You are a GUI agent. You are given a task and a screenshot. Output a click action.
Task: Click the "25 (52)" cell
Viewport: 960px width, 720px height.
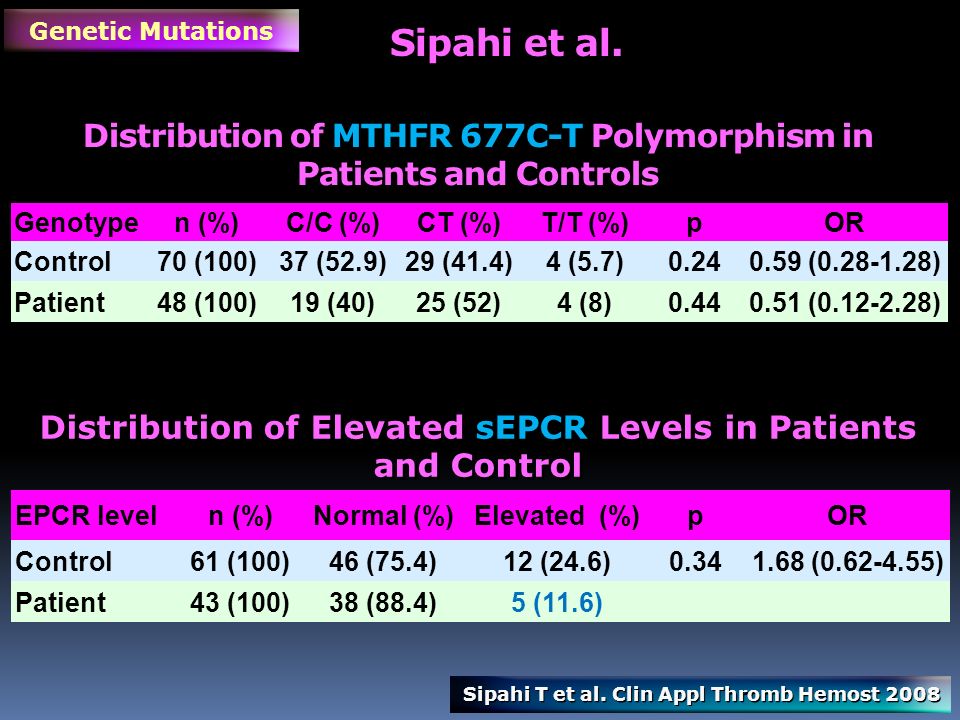pyautogui.click(x=459, y=302)
